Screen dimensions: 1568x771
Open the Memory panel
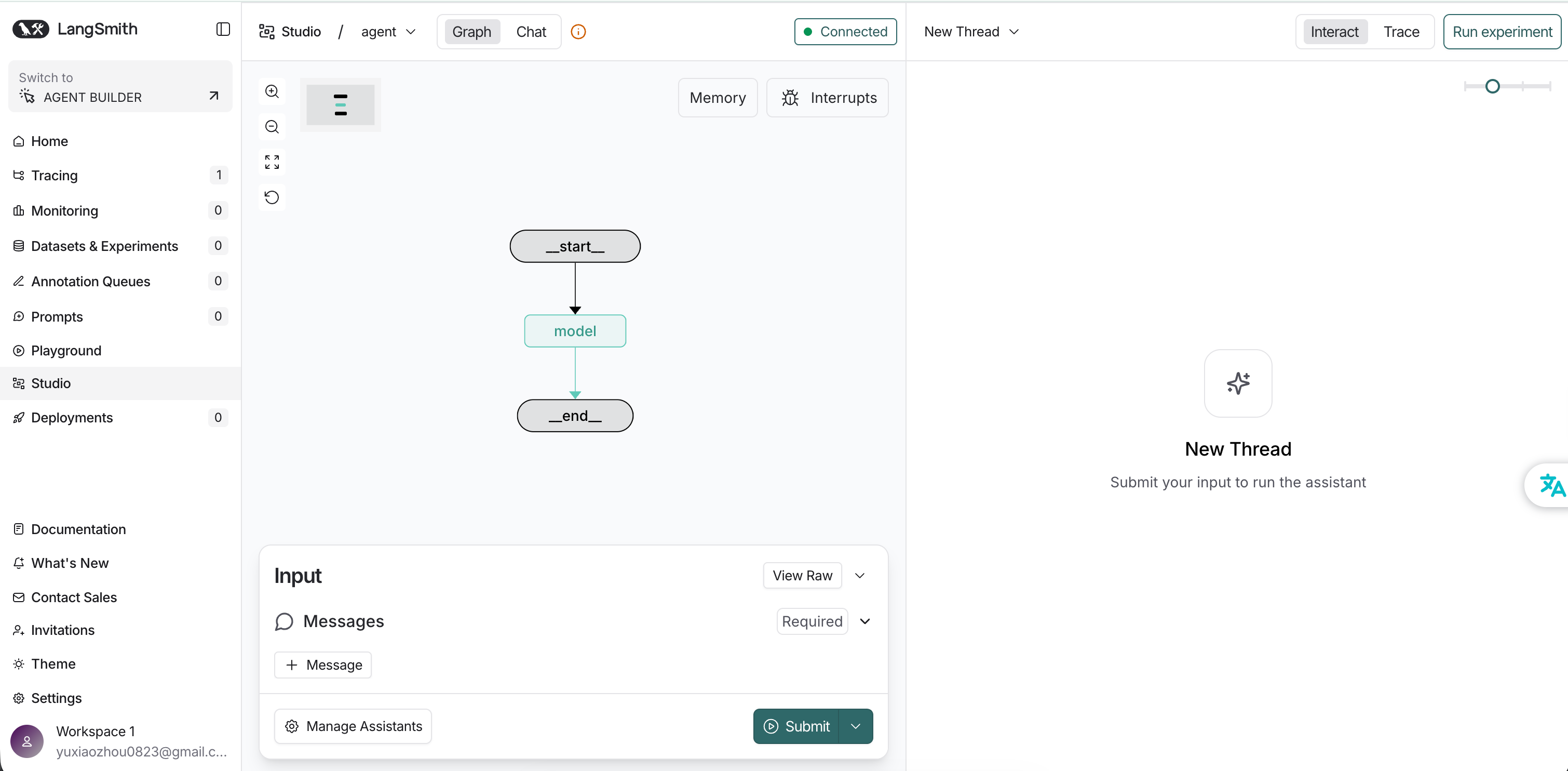tap(718, 98)
